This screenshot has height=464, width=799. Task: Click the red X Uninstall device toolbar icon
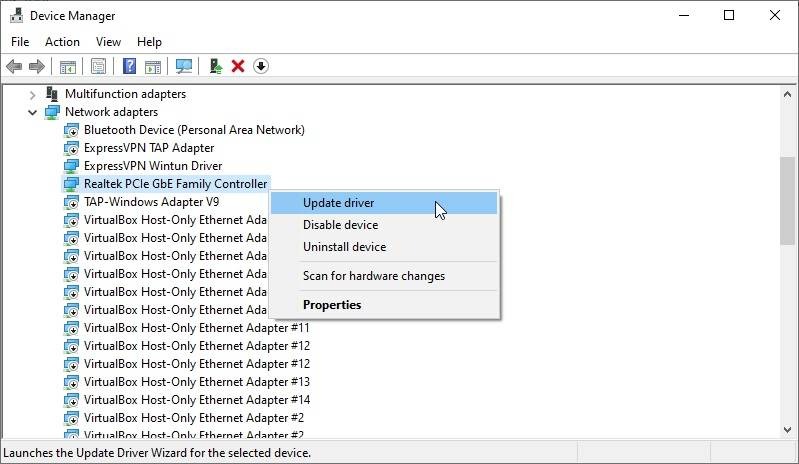pyautogui.click(x=238, y=66)
